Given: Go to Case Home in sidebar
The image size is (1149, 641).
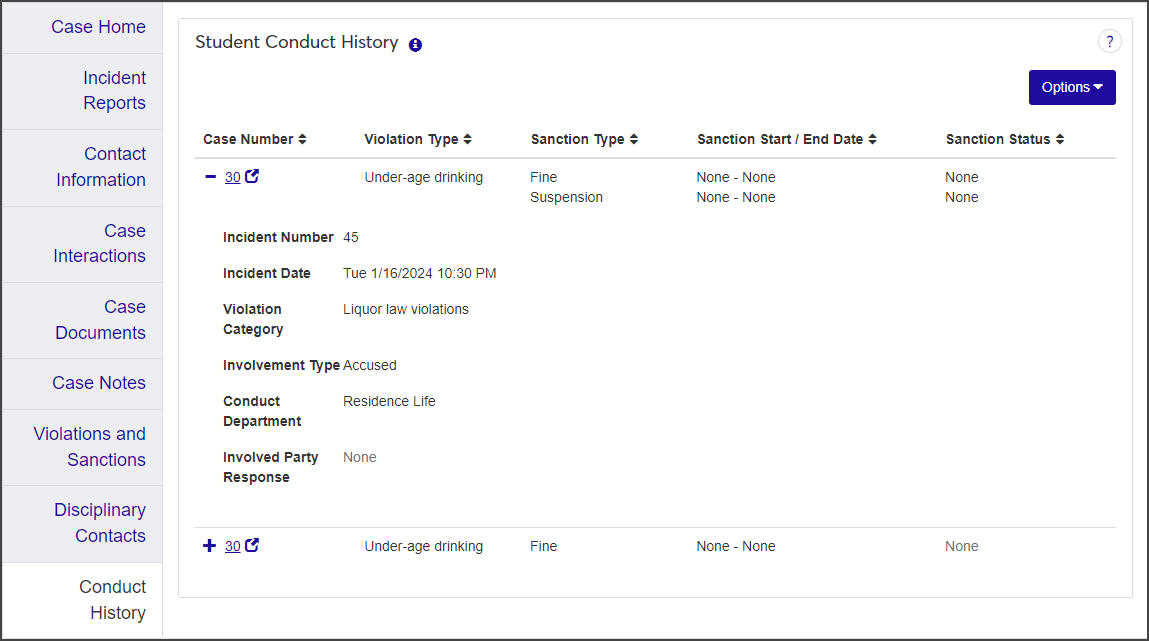Looking at the screenshot, I should [x=98, y=27].
